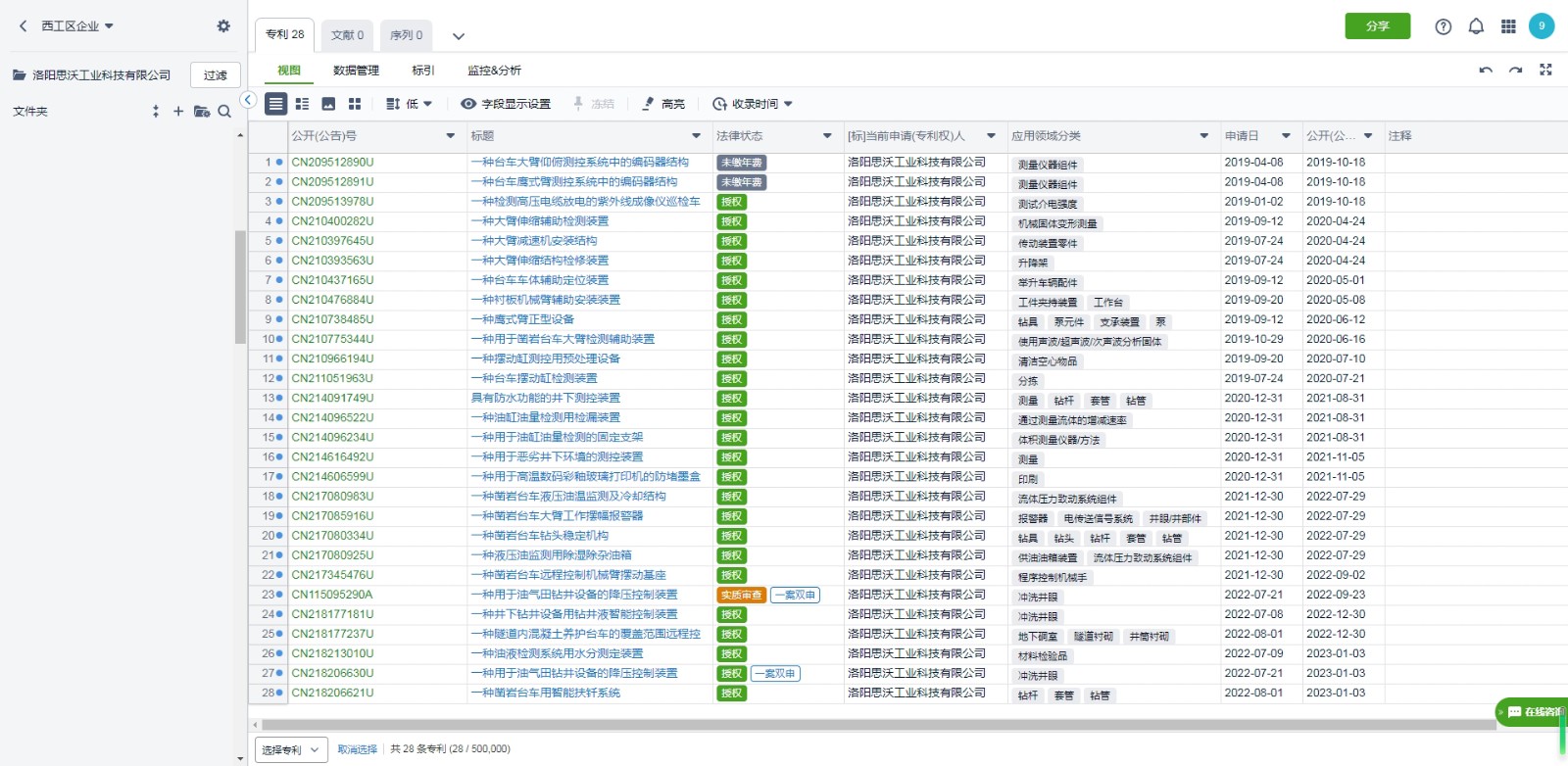The height and width of the screenshot is (766, 1568).
Task: Open 申请日 column filter arrow
Action: click(1287, 136)
